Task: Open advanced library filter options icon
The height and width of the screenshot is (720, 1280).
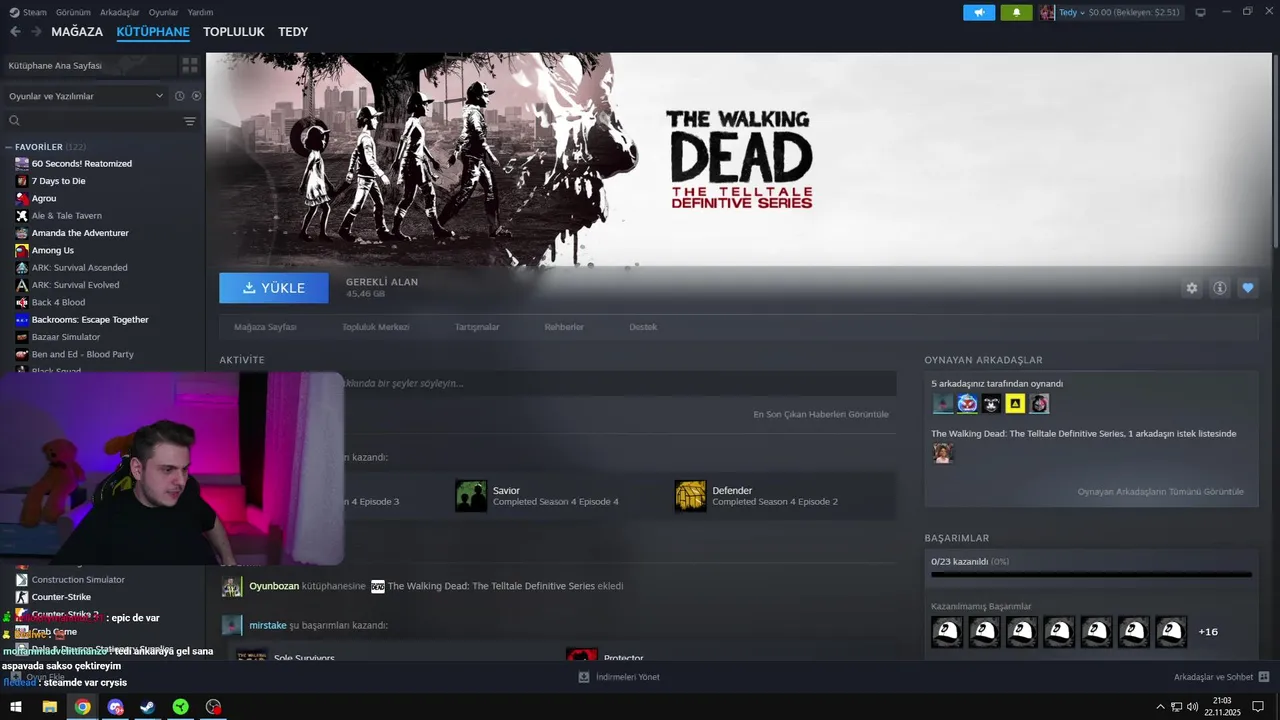Action: click(190, 121)
